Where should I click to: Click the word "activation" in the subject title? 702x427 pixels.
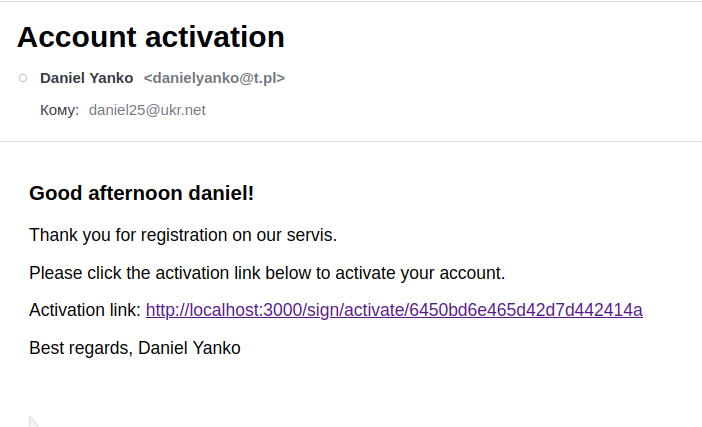(x=216, y=37)
